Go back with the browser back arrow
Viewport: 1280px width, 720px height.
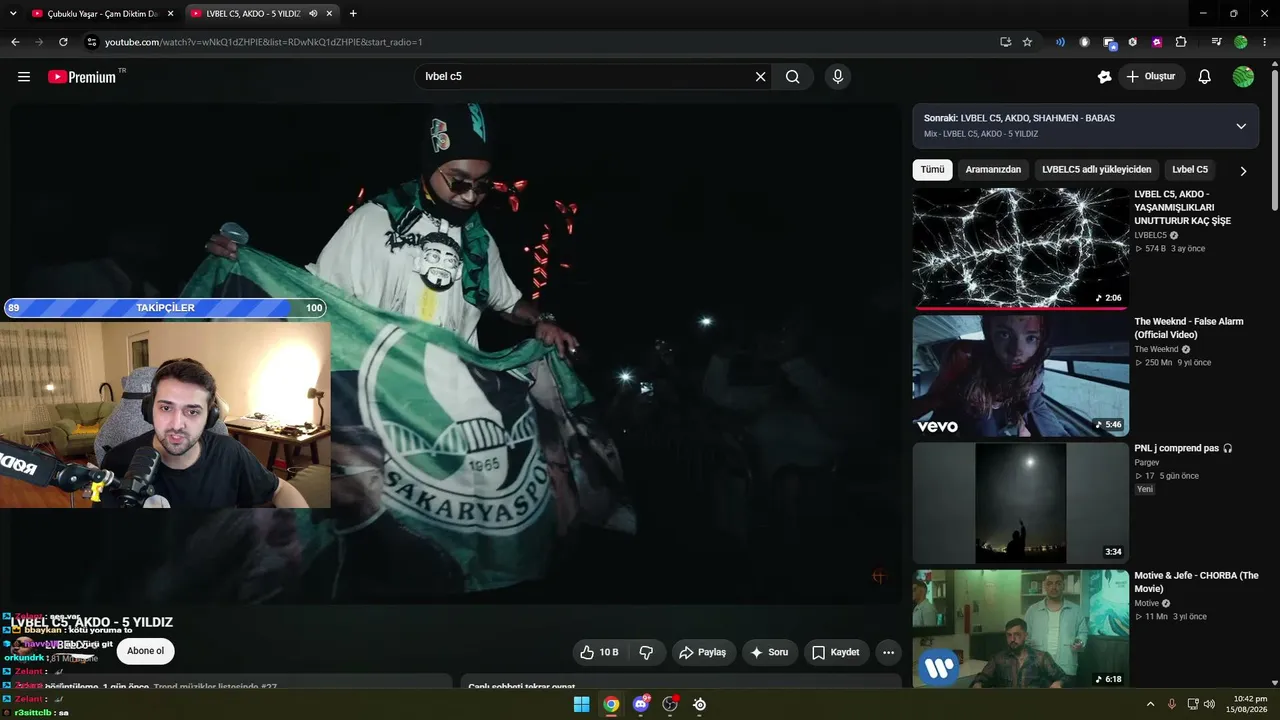coord(15,42)
